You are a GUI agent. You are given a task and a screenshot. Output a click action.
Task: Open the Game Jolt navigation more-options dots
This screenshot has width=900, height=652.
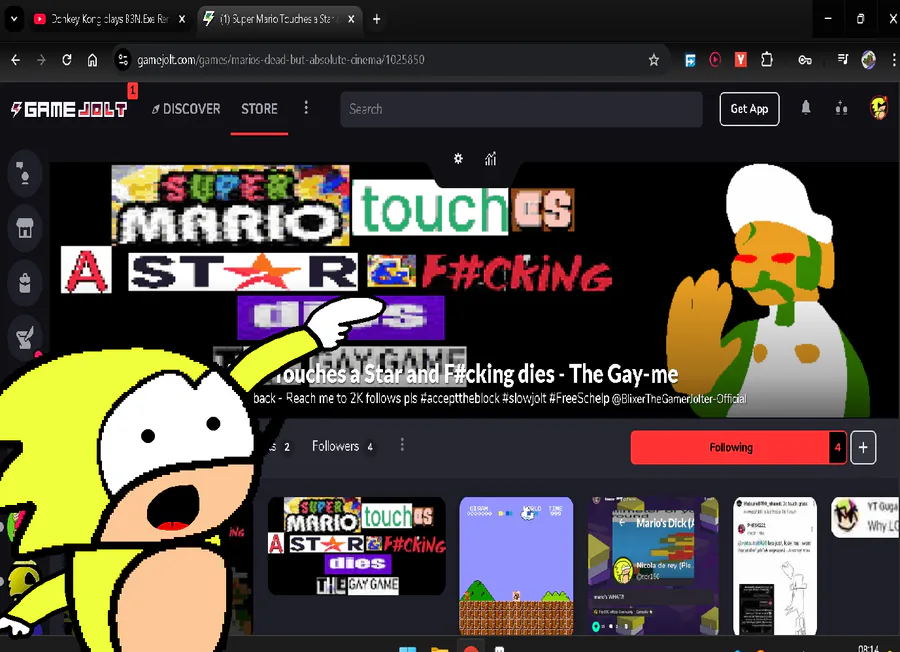pos(306,108)
